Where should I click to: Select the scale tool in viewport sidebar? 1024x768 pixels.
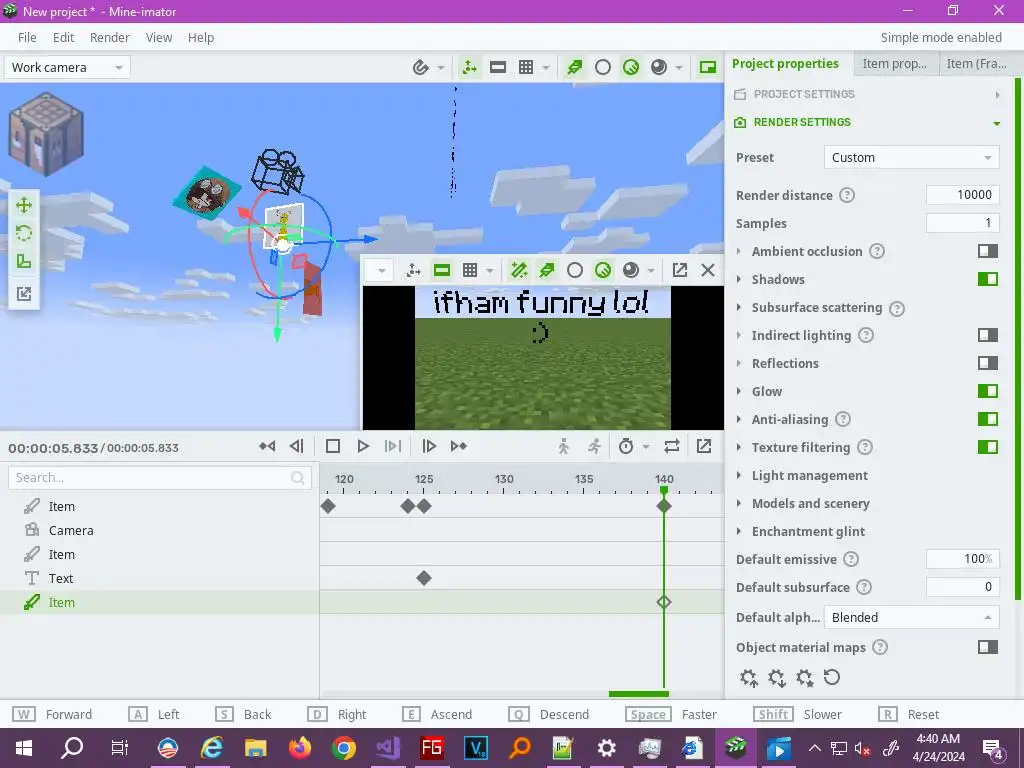(24, 261)
